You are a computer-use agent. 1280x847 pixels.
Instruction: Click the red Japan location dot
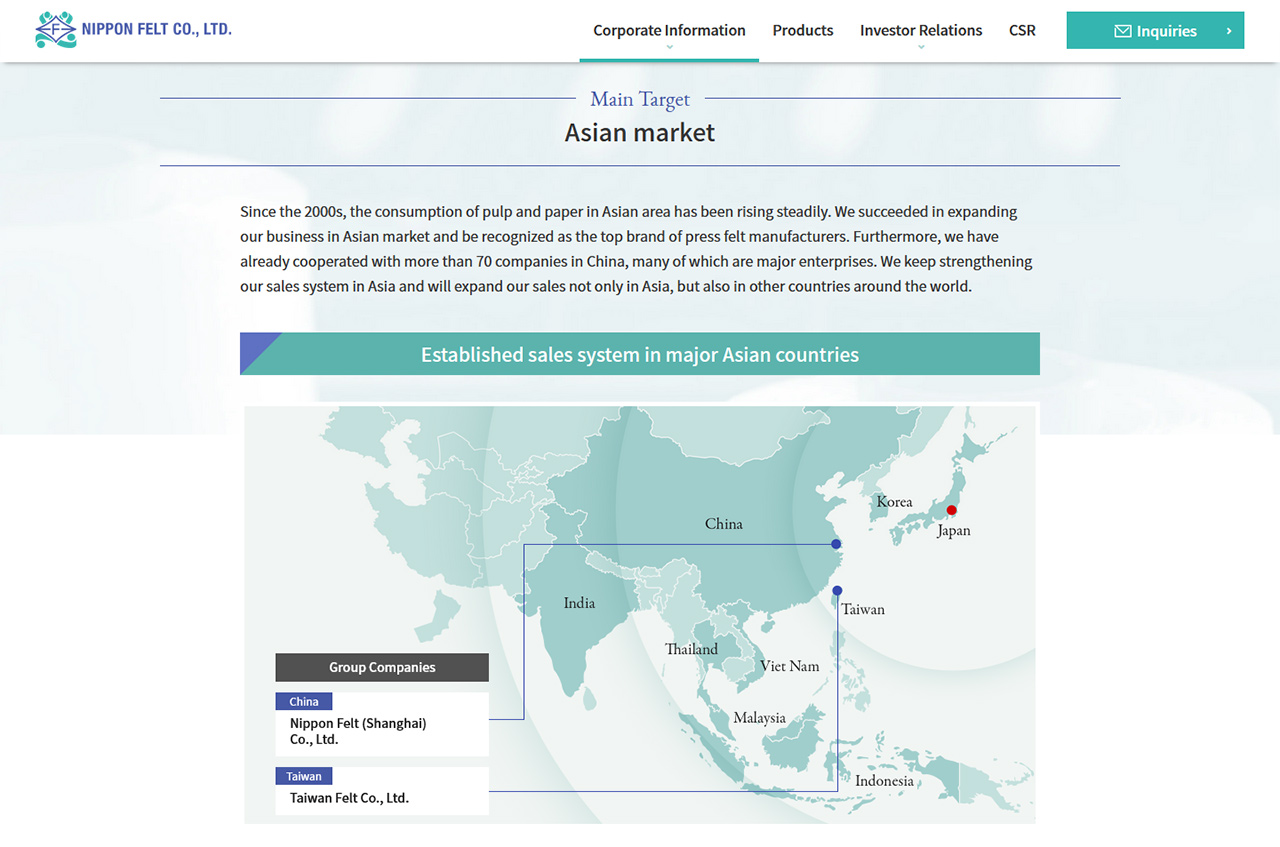pos(951,510)
